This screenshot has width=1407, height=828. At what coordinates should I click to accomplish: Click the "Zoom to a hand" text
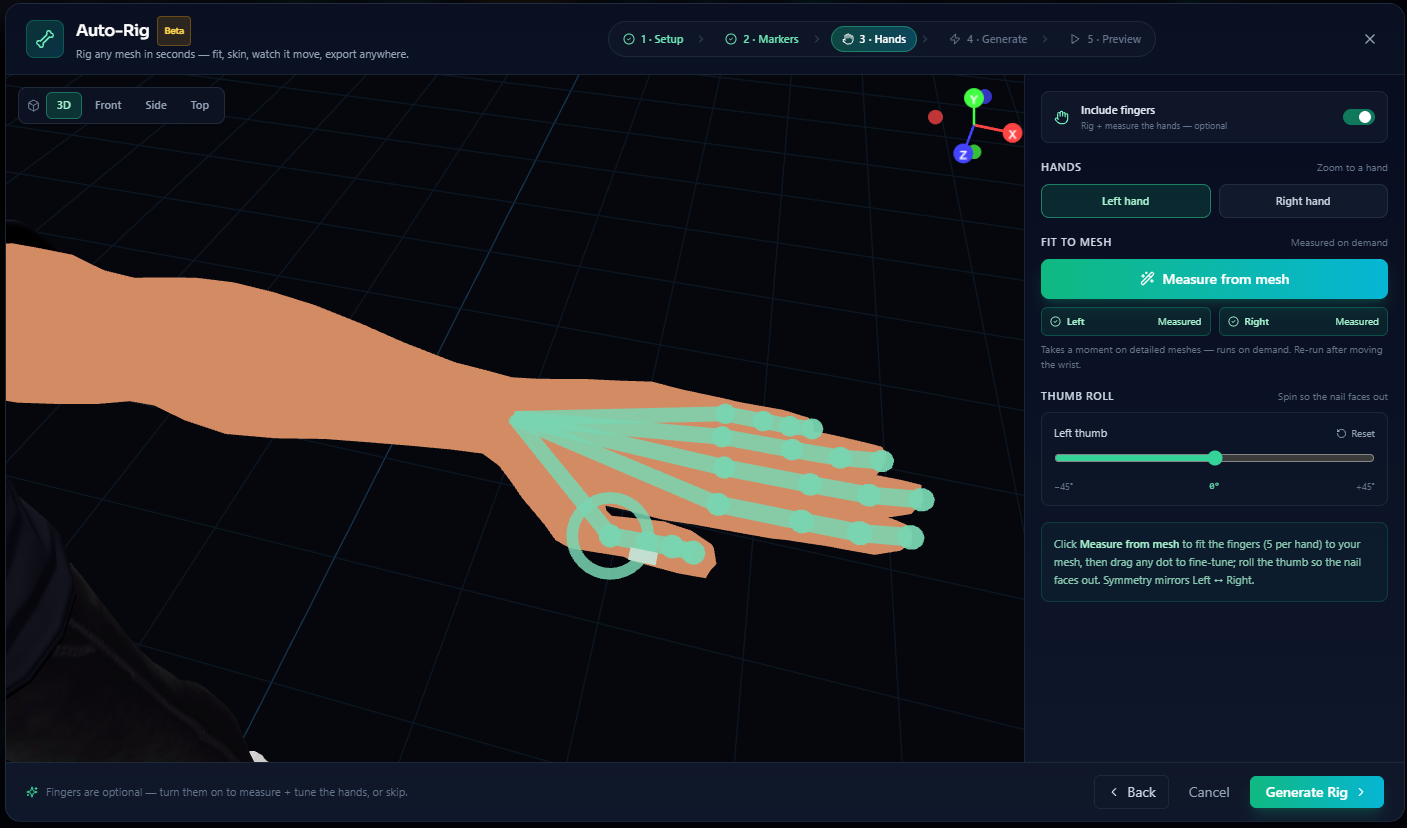(1352, 168)
